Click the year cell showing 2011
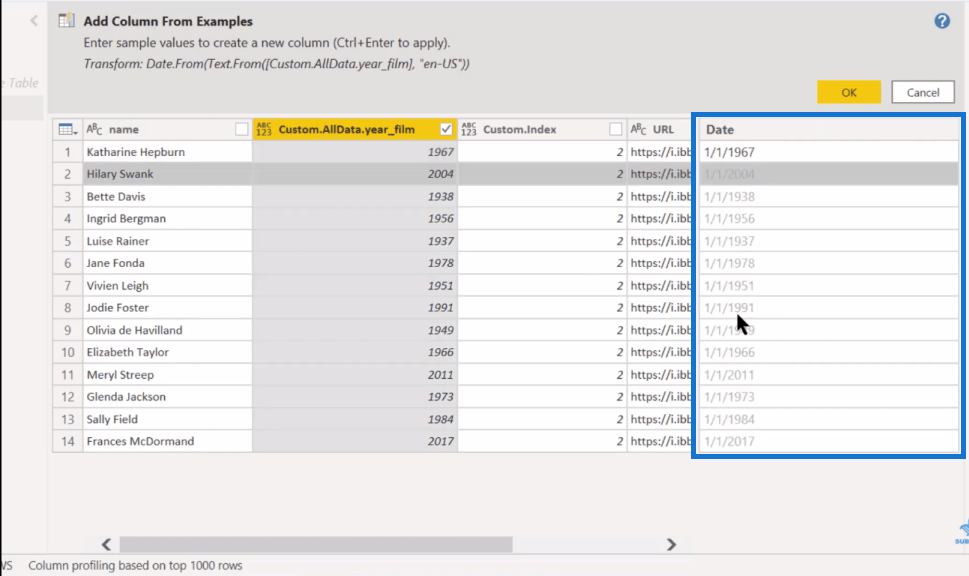This screenshot has width=969, height=576. coord(355,375)
